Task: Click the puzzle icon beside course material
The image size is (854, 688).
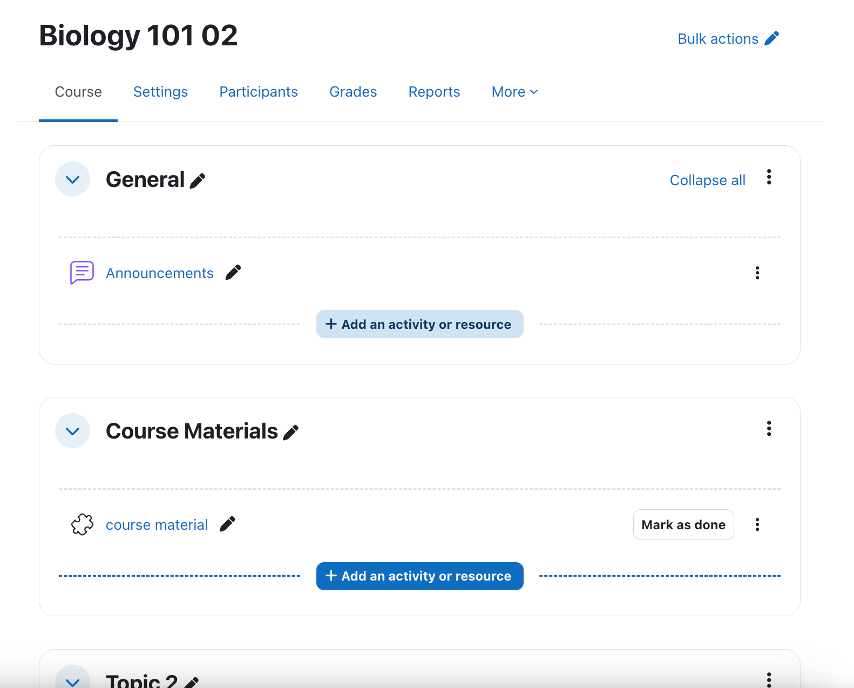Action: pos(81,524)
